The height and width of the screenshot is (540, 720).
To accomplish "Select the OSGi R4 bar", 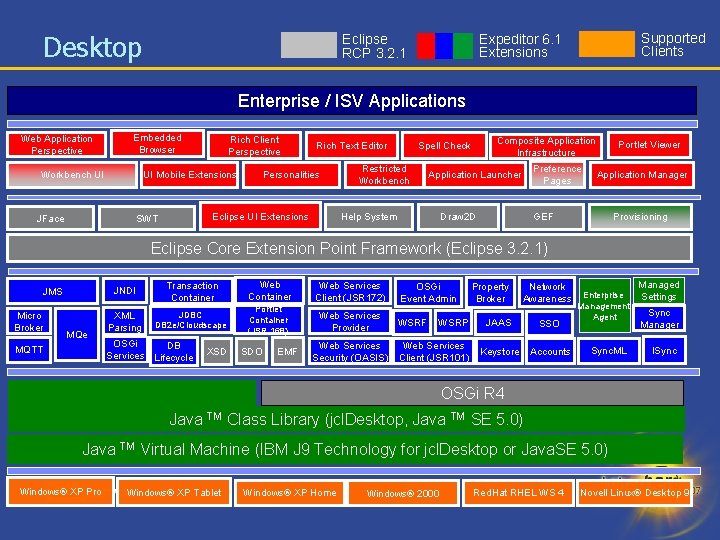I will [472, 393].
